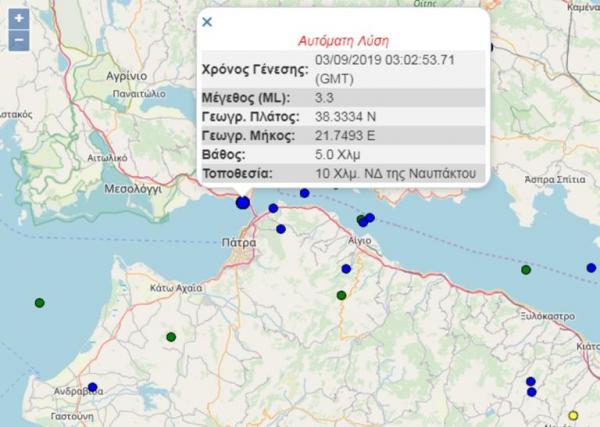Select the green marker in the gulf above Ξυλόκαστρο

pos(526,269)
